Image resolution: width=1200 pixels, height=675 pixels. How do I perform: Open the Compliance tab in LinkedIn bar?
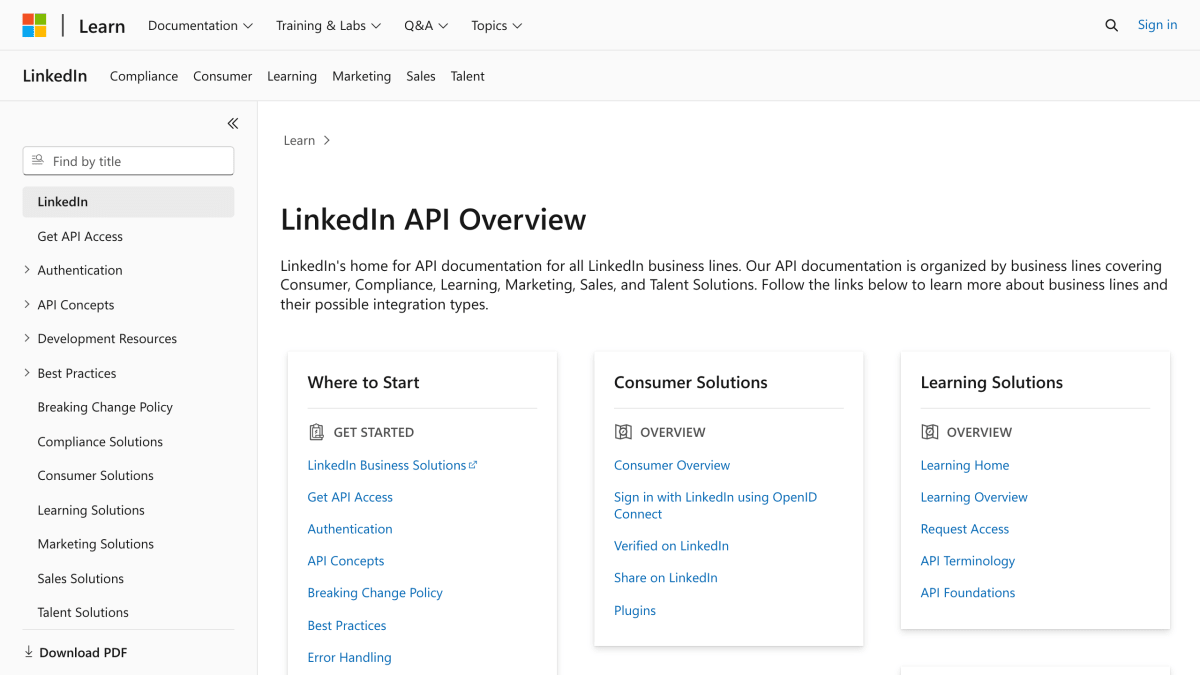tap(144, 76)
